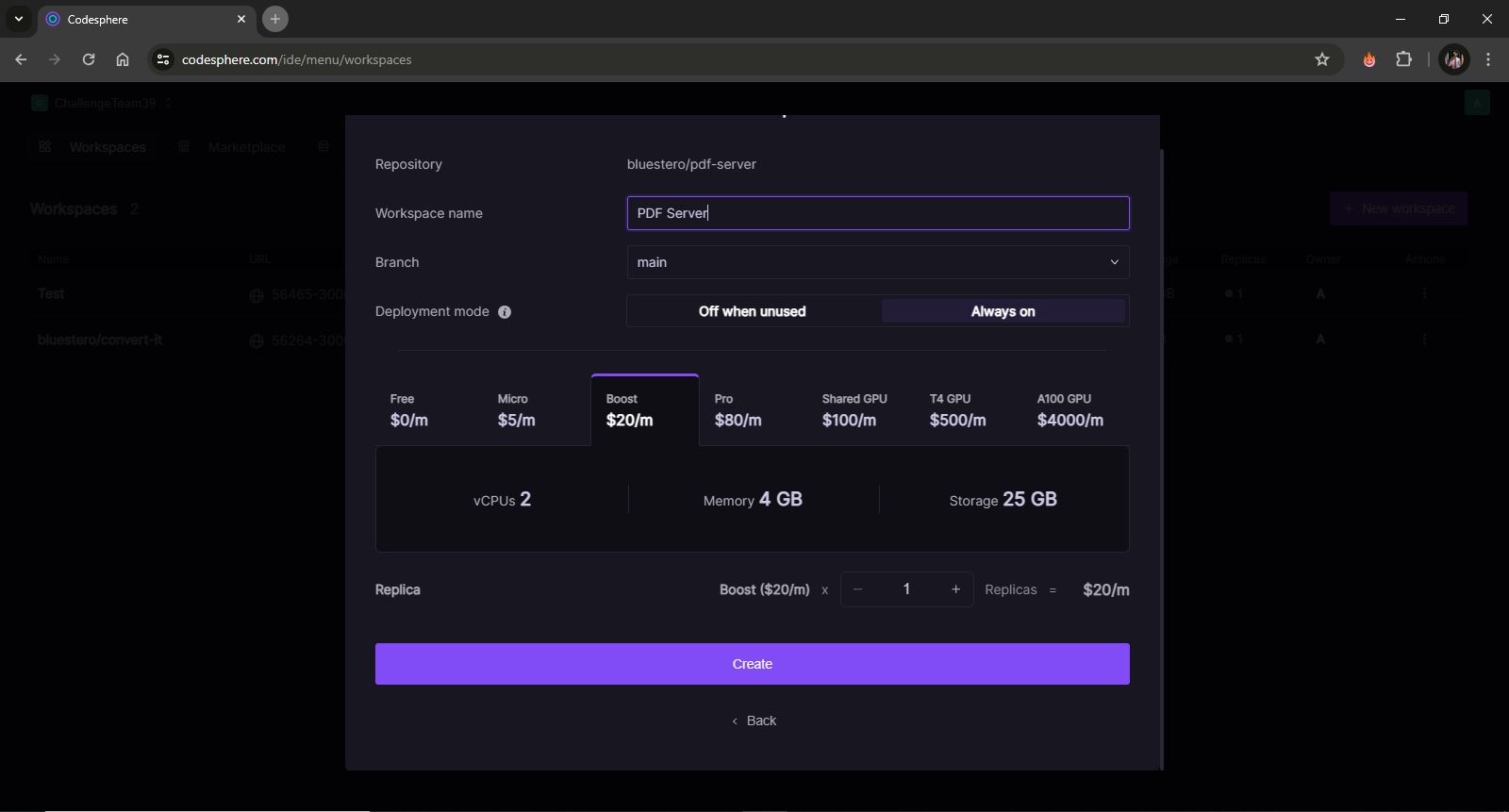Open Workspaces nav item behind dialog
This screenshot has height=812, width=1509.
[93, 147]
